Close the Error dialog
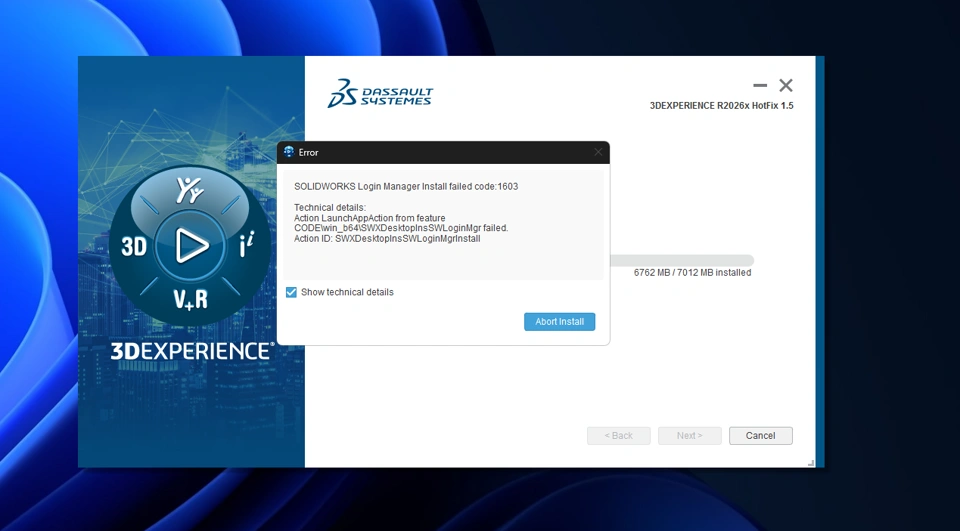 [598, 153]
